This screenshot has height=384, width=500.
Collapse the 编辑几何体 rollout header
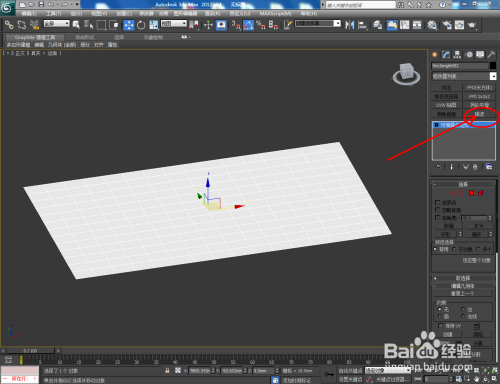coord(463,286)
